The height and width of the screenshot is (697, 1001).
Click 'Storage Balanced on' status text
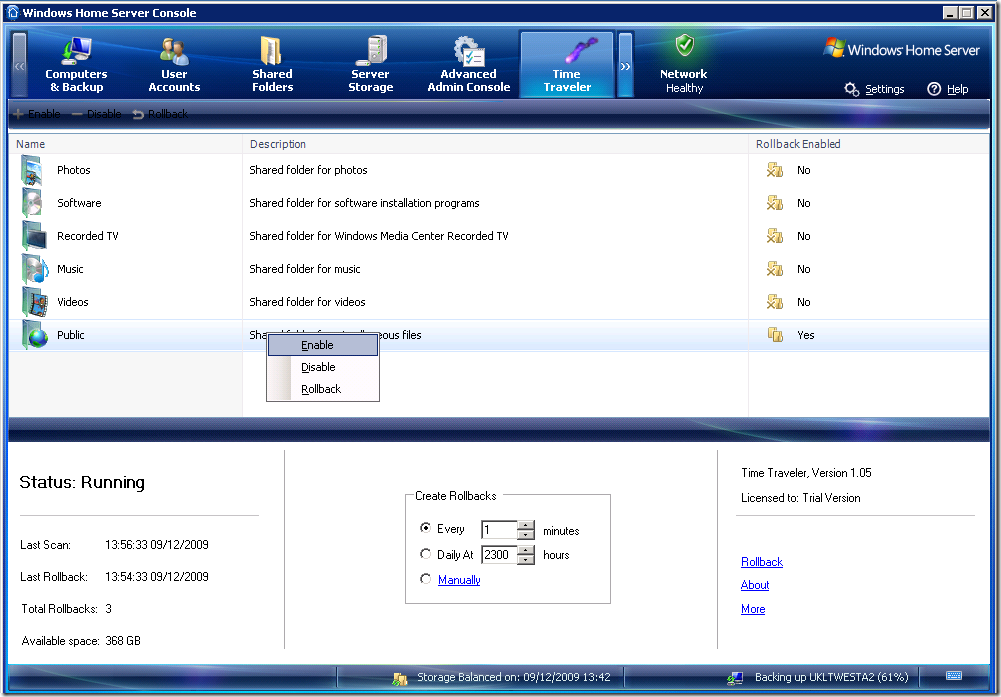513,677
